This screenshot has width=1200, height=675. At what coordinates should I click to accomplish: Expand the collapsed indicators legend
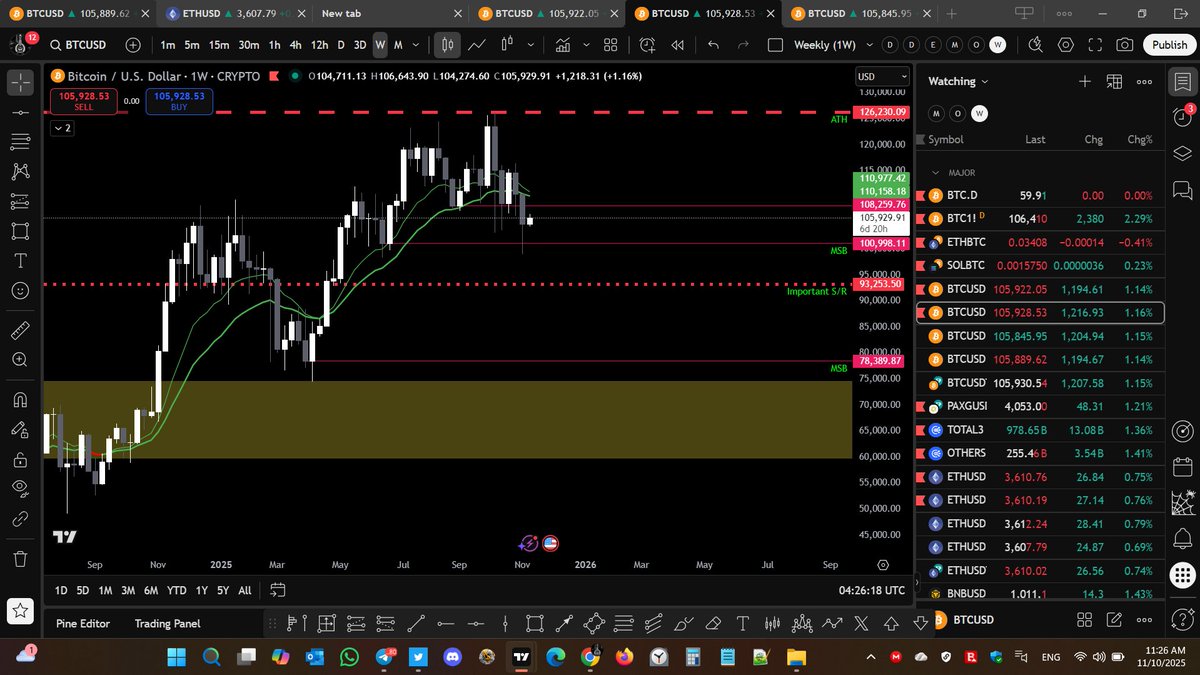(62, 128)
